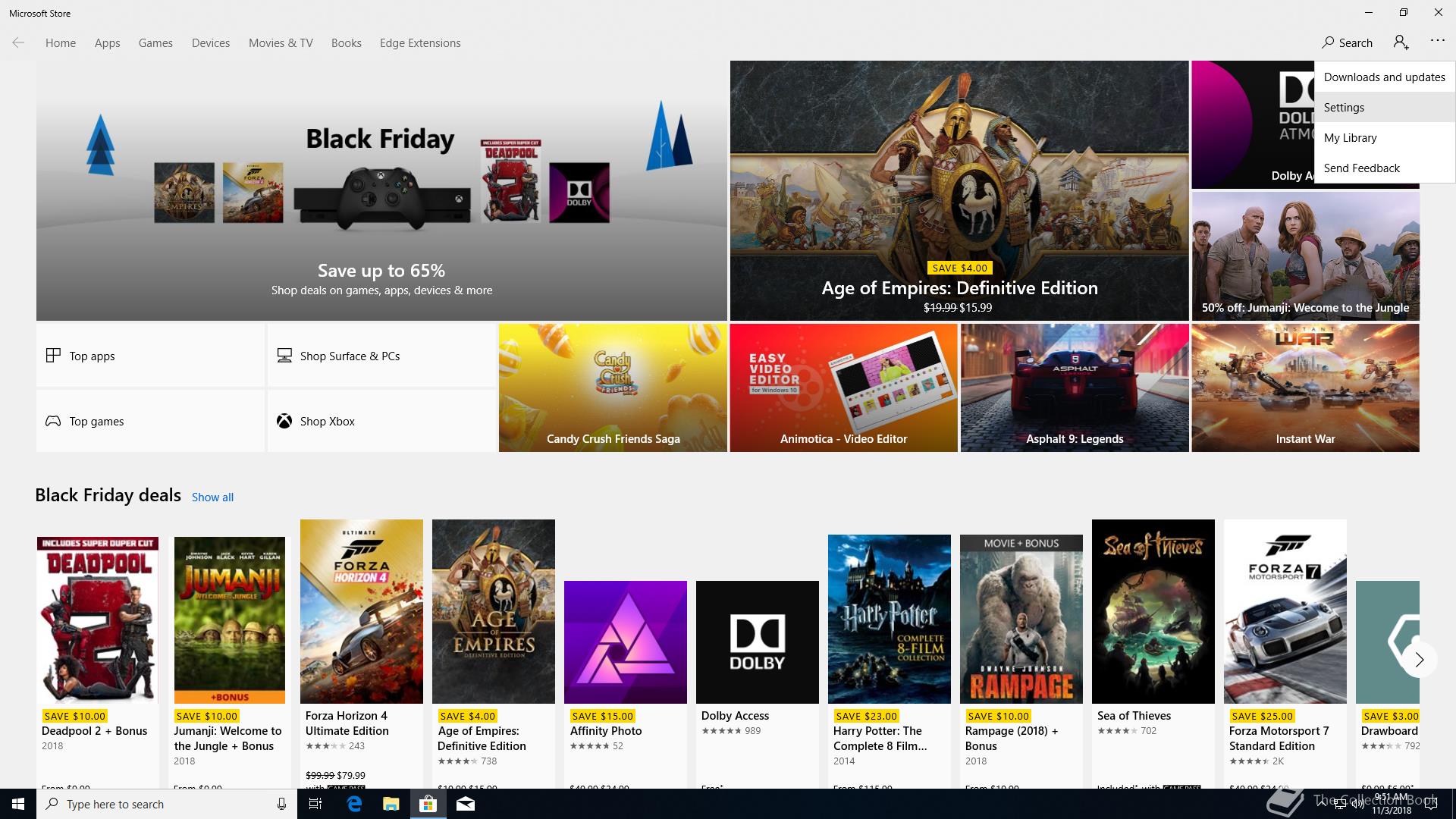Switch to the Apps tab
Image resolution: width=1456 pixels, height=819 pixels.
(107, 42)
